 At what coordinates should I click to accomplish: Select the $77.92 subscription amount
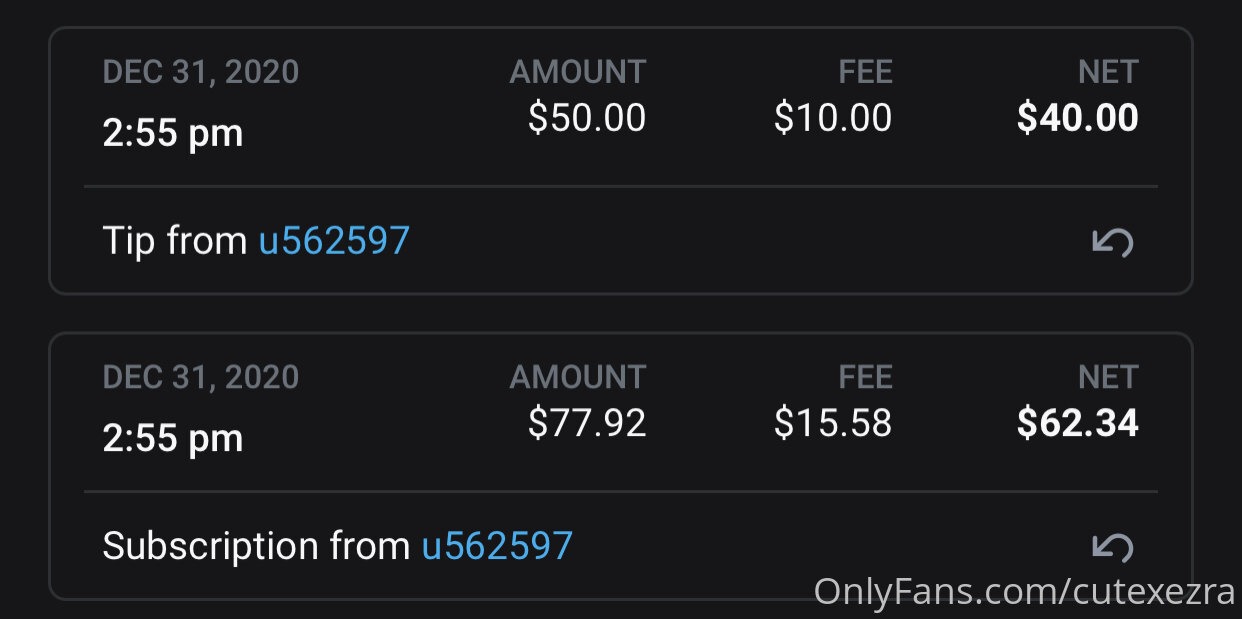[587, 423]
